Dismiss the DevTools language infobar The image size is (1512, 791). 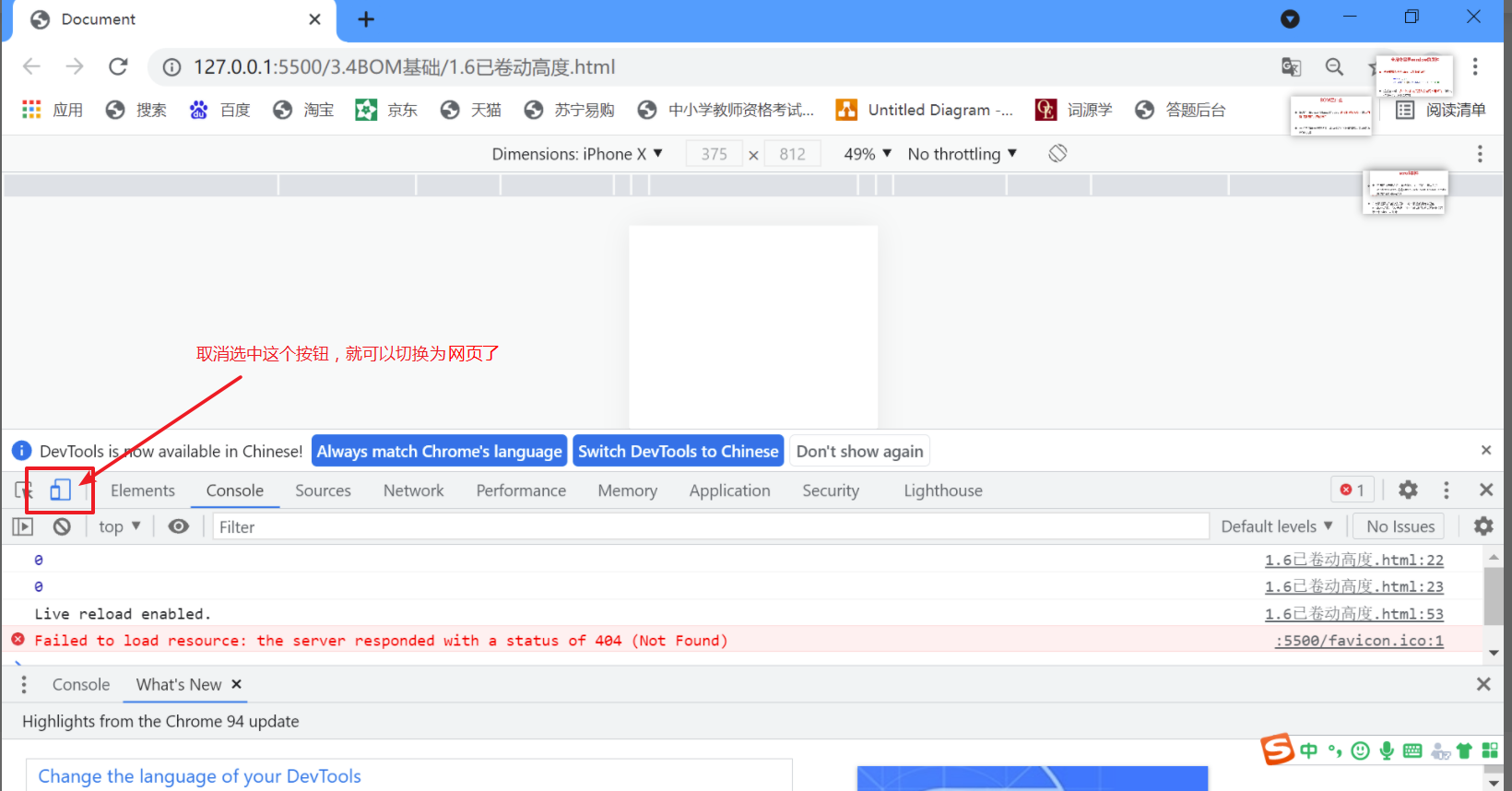(1486, 451)
